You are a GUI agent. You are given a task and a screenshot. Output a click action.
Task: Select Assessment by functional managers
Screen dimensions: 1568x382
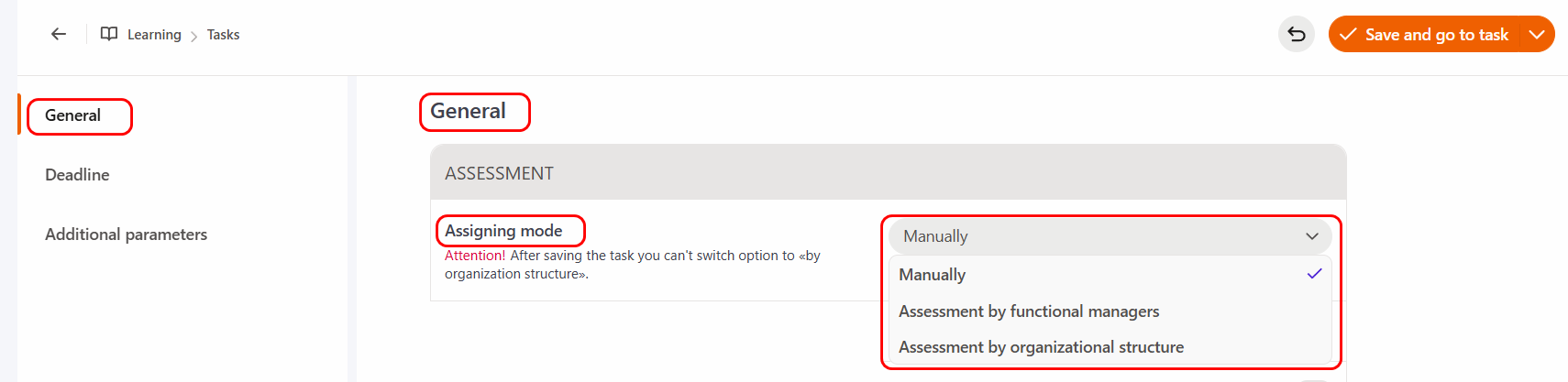(1029, 311)
